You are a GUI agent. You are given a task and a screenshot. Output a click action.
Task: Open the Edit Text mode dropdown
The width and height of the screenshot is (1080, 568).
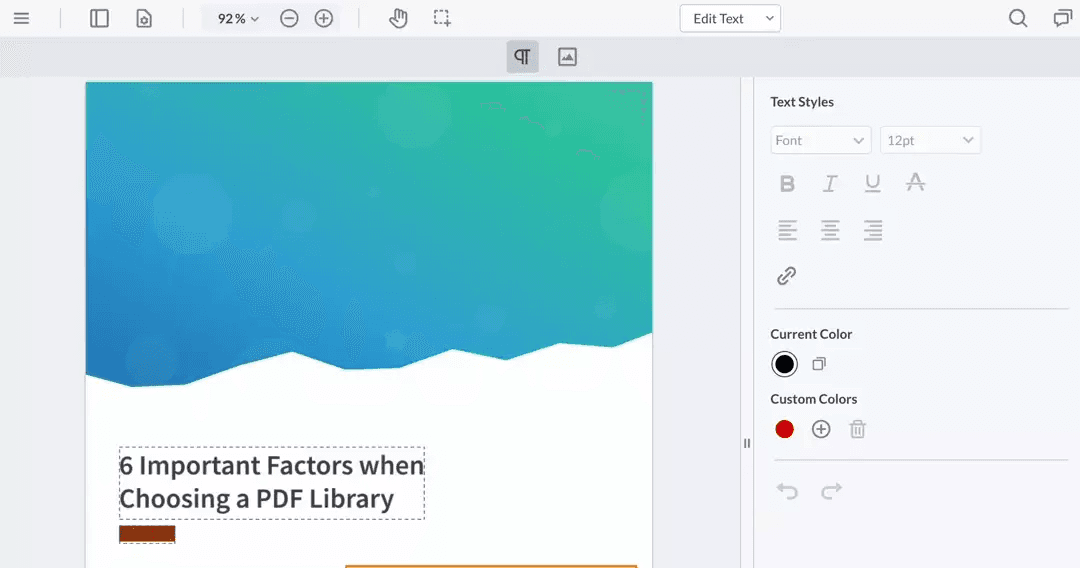[730, 18]
